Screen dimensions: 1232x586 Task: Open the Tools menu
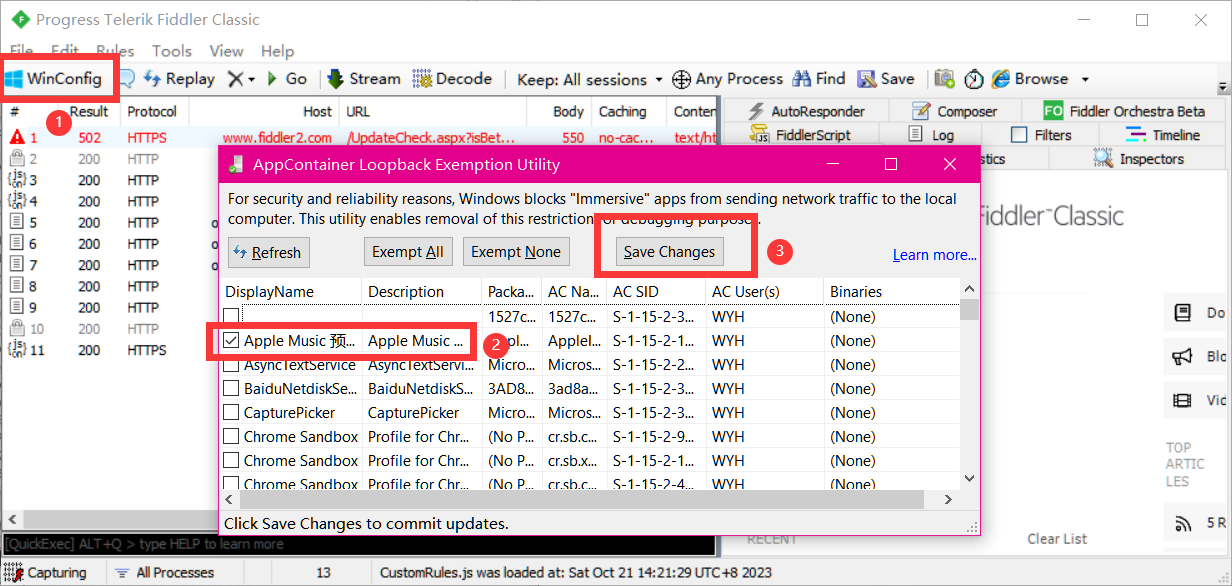coord(172,51)
